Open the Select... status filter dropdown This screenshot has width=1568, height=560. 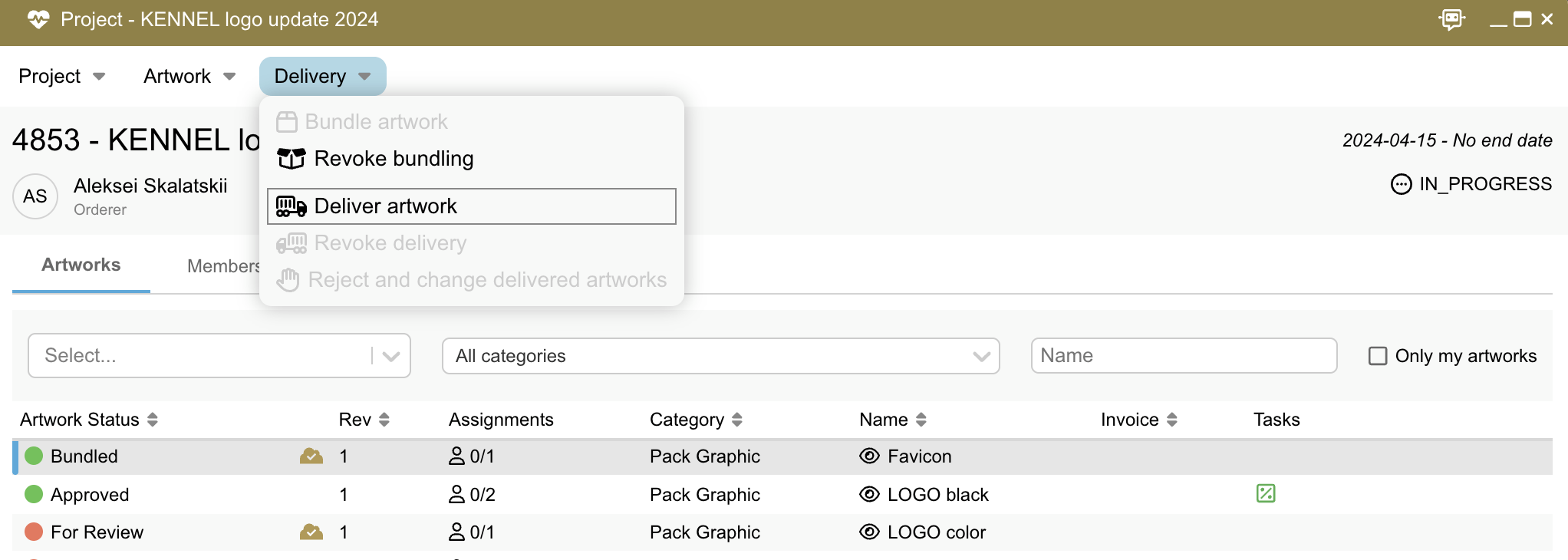click(x=219, y=356)
